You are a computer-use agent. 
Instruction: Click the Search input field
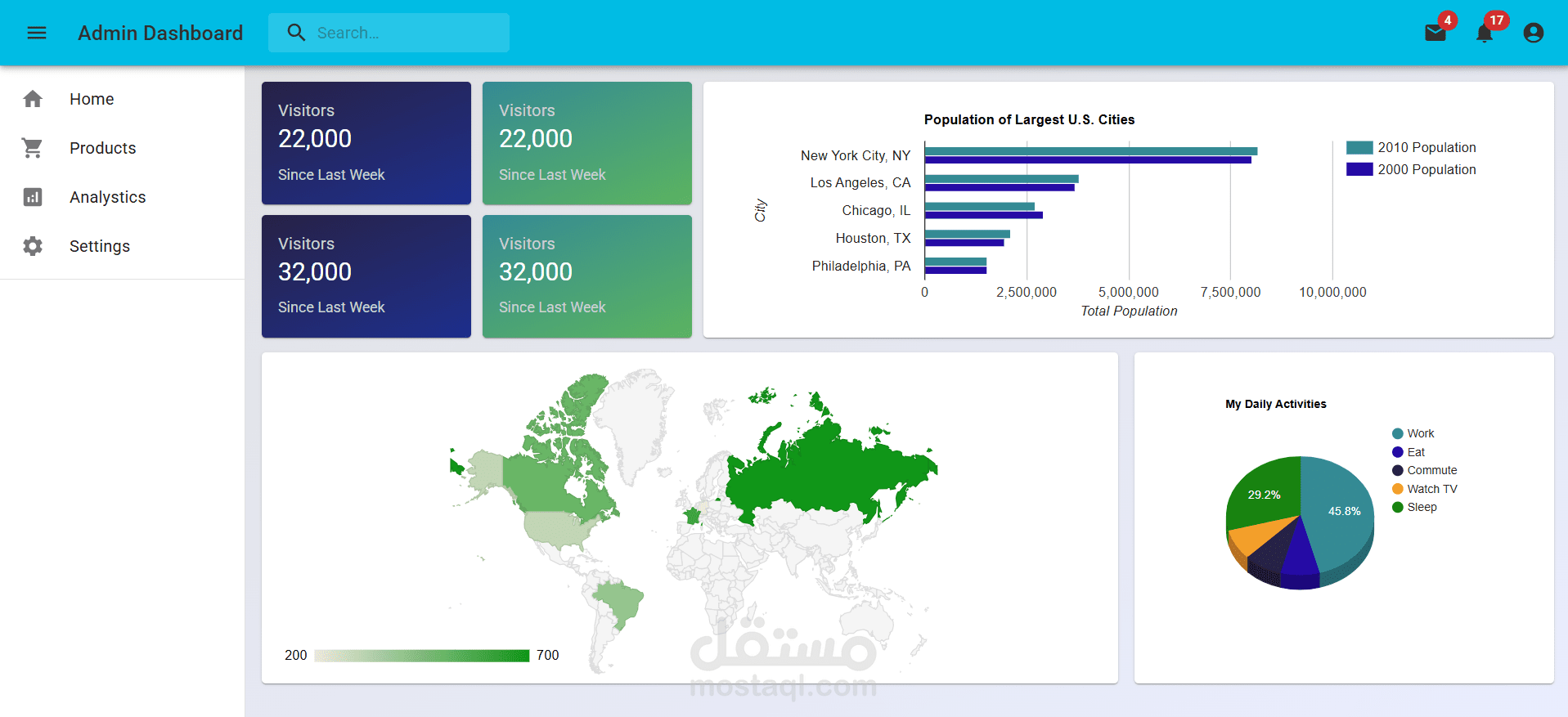point(389,33)
